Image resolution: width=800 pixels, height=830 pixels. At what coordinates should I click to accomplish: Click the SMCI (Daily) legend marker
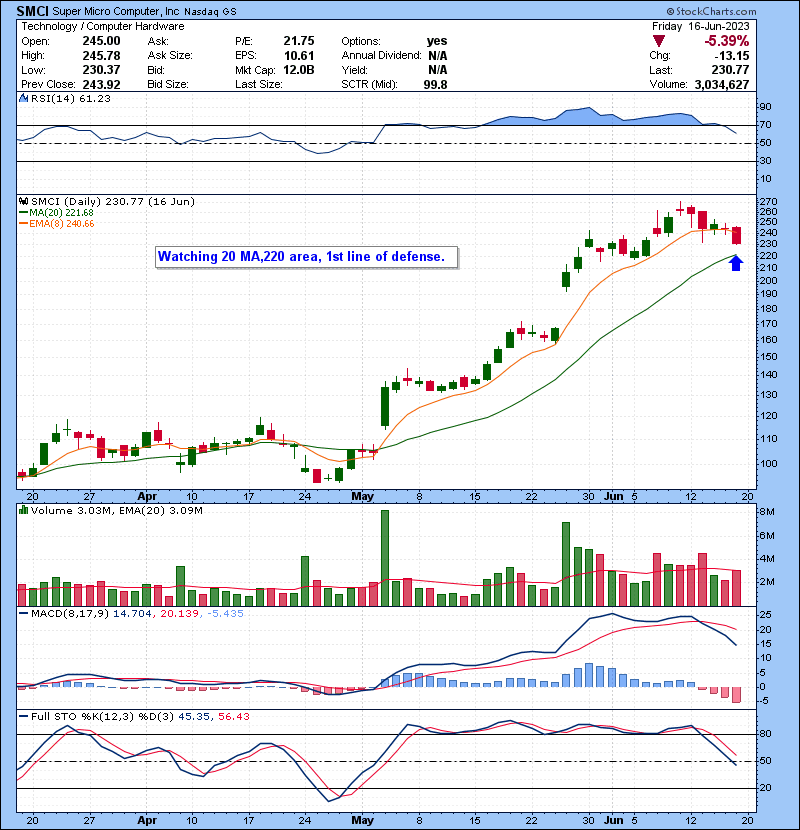tap(22, 201)
